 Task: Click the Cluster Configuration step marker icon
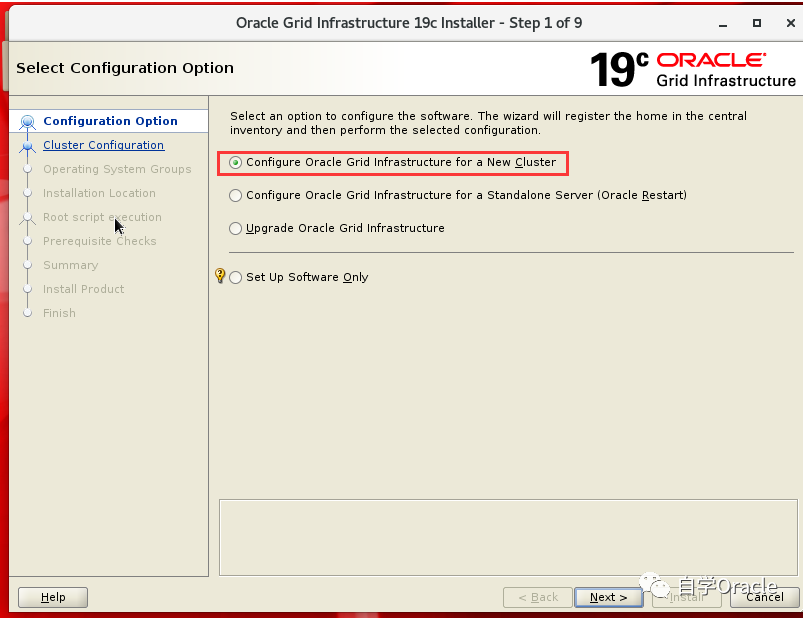27,147
